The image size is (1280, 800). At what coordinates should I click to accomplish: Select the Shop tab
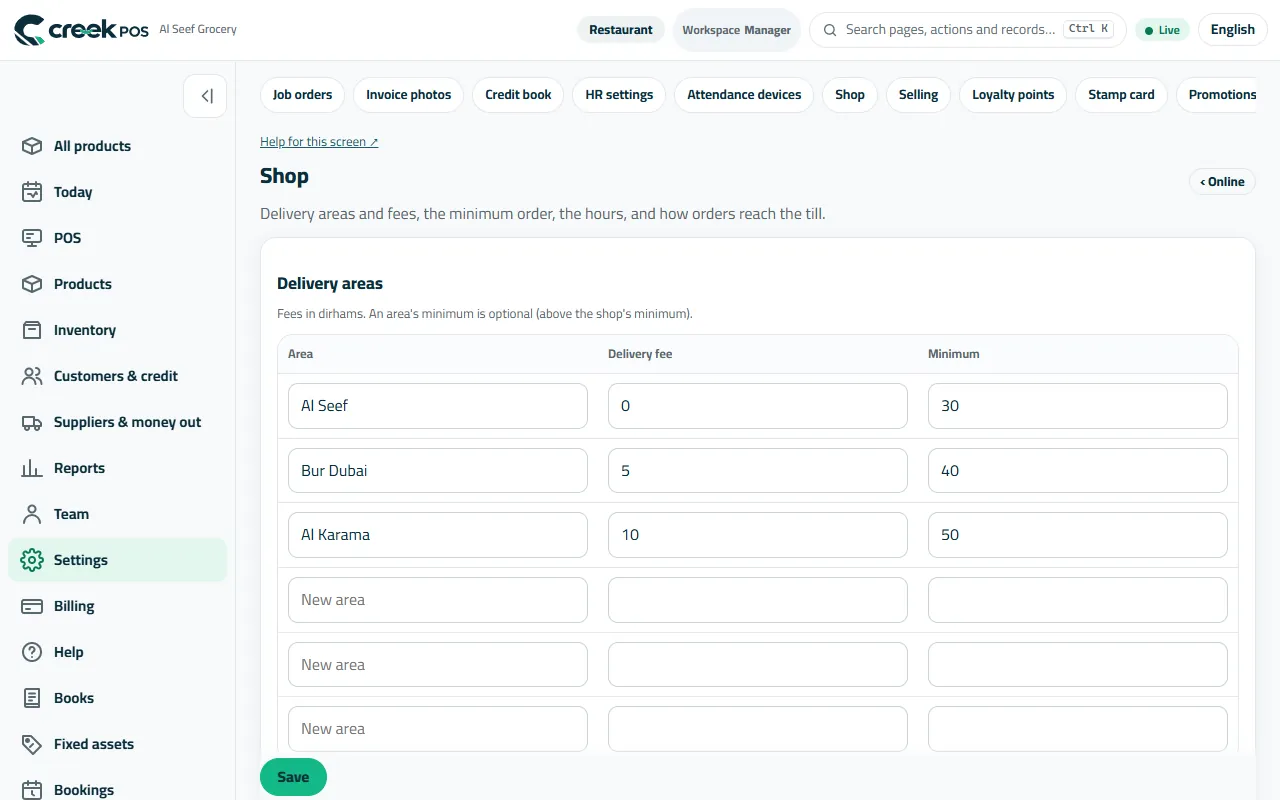click(x=850, y=95)
